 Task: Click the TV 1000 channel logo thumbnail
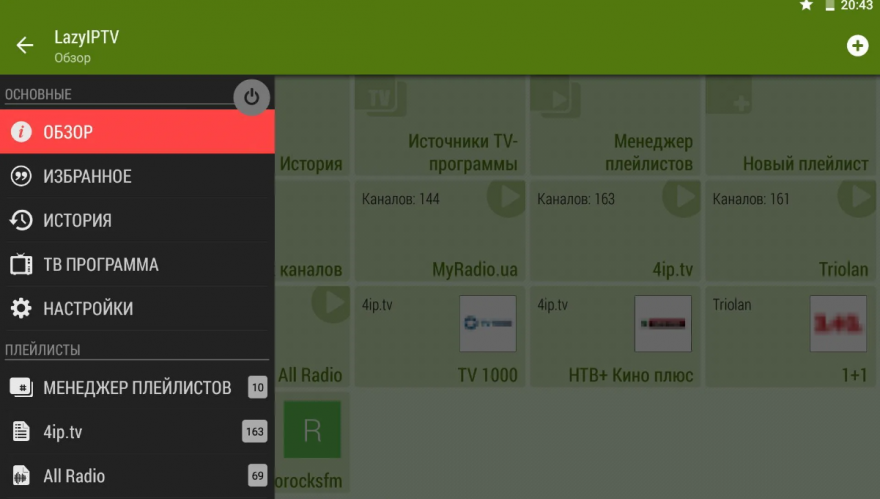point(488,323)
